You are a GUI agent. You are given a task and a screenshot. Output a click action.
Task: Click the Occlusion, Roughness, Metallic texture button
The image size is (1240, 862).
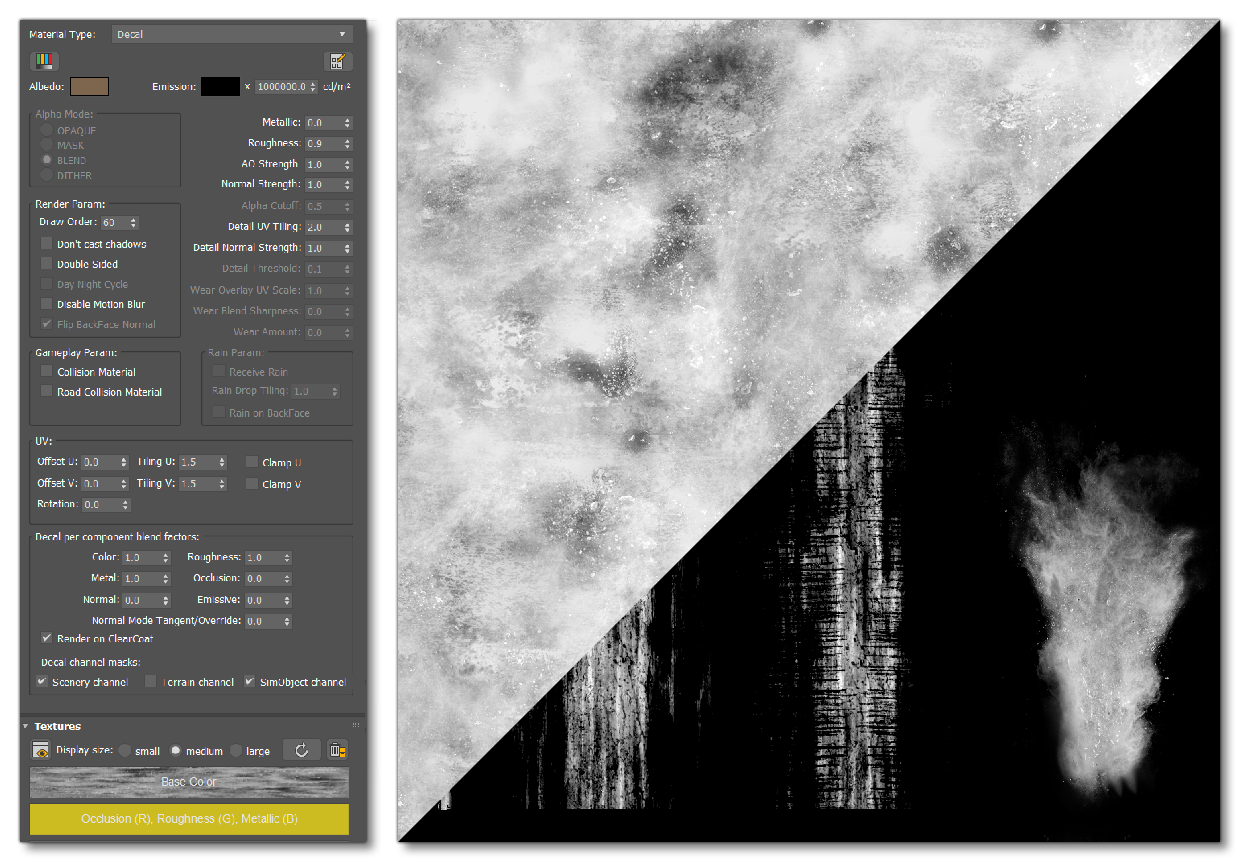189,819
